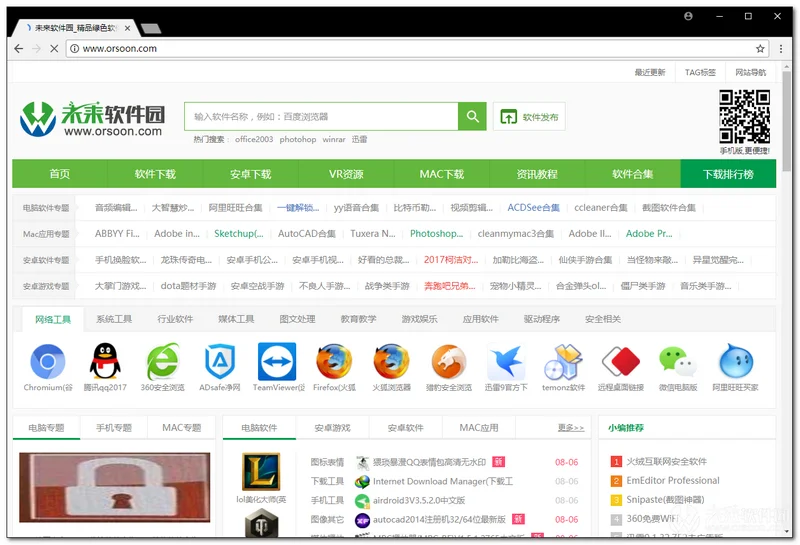800x545 pixels.
Task: Open AutoCAD合集 link
Action: coord(307,234)
